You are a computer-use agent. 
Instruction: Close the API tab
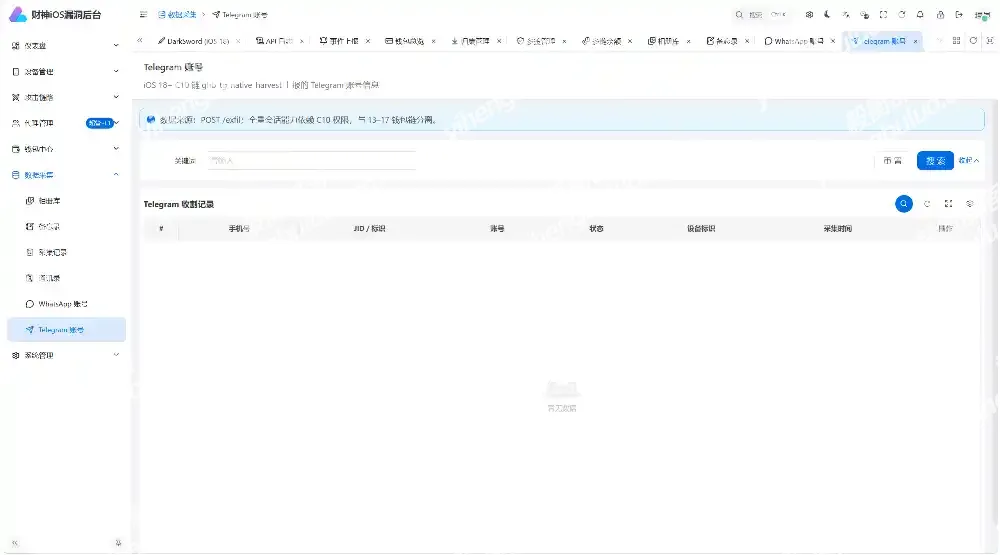click(302, 41)
